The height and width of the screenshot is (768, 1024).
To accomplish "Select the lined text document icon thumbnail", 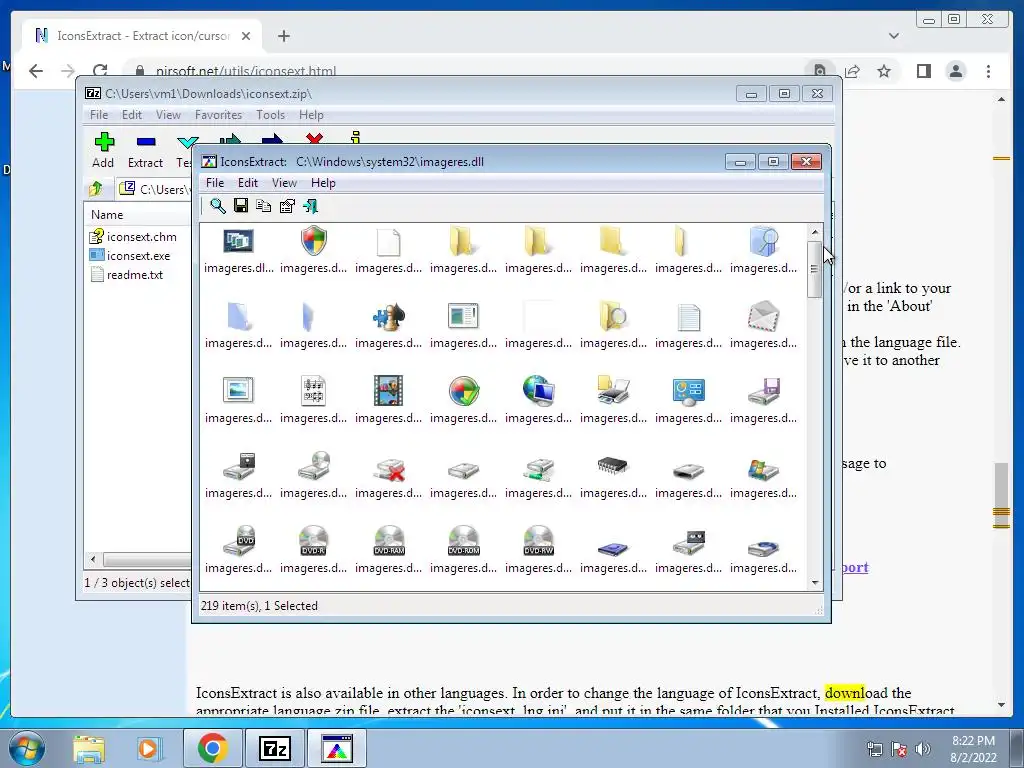I will click(688, 317).
